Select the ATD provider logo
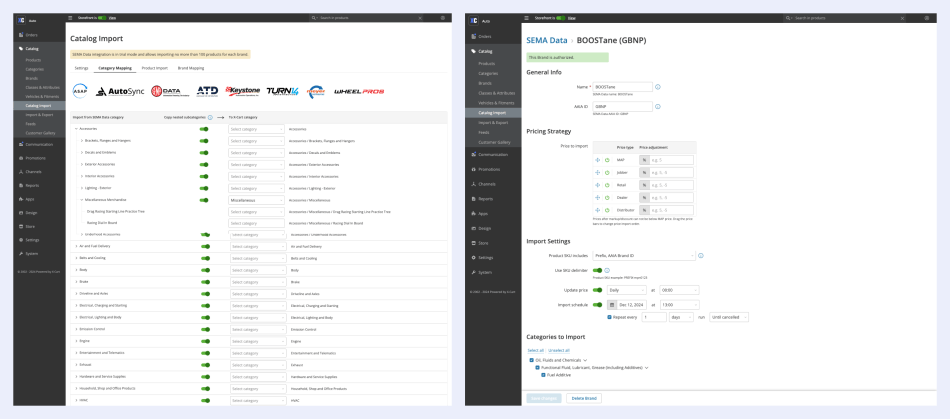 [207, 91]
